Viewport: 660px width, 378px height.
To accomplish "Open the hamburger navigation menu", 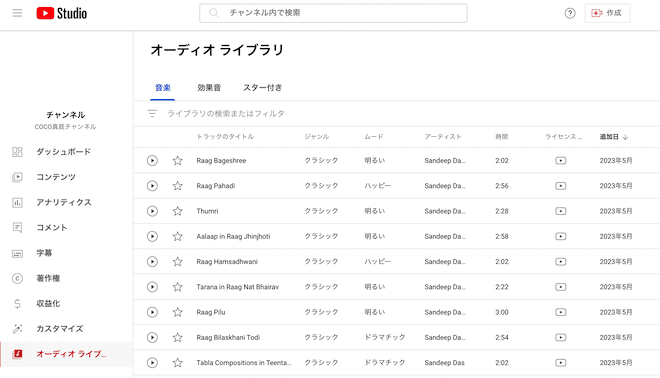I will pos(17,13).
